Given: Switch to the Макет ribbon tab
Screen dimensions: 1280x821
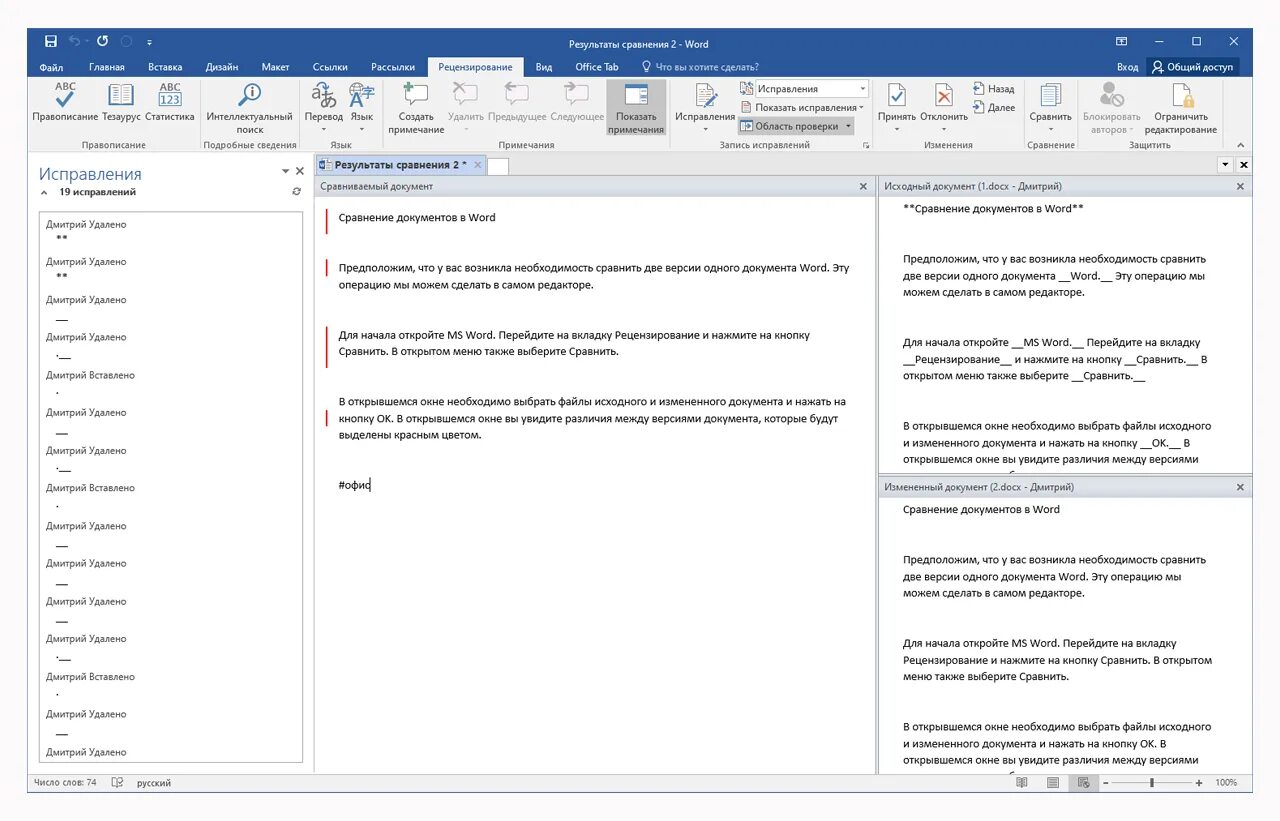Looking at the screenshot, I should click(275, 67).
